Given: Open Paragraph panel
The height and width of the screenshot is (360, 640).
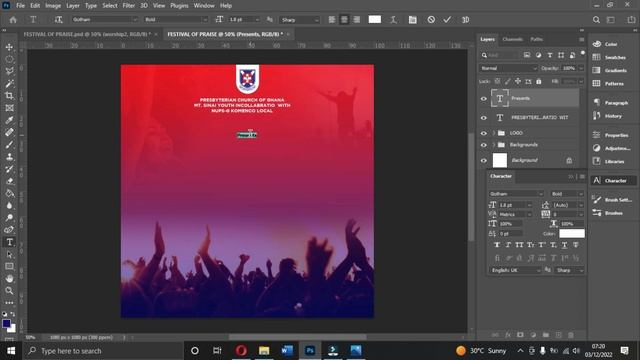Looking at the screenshot, I should click(x=611, y=103).
